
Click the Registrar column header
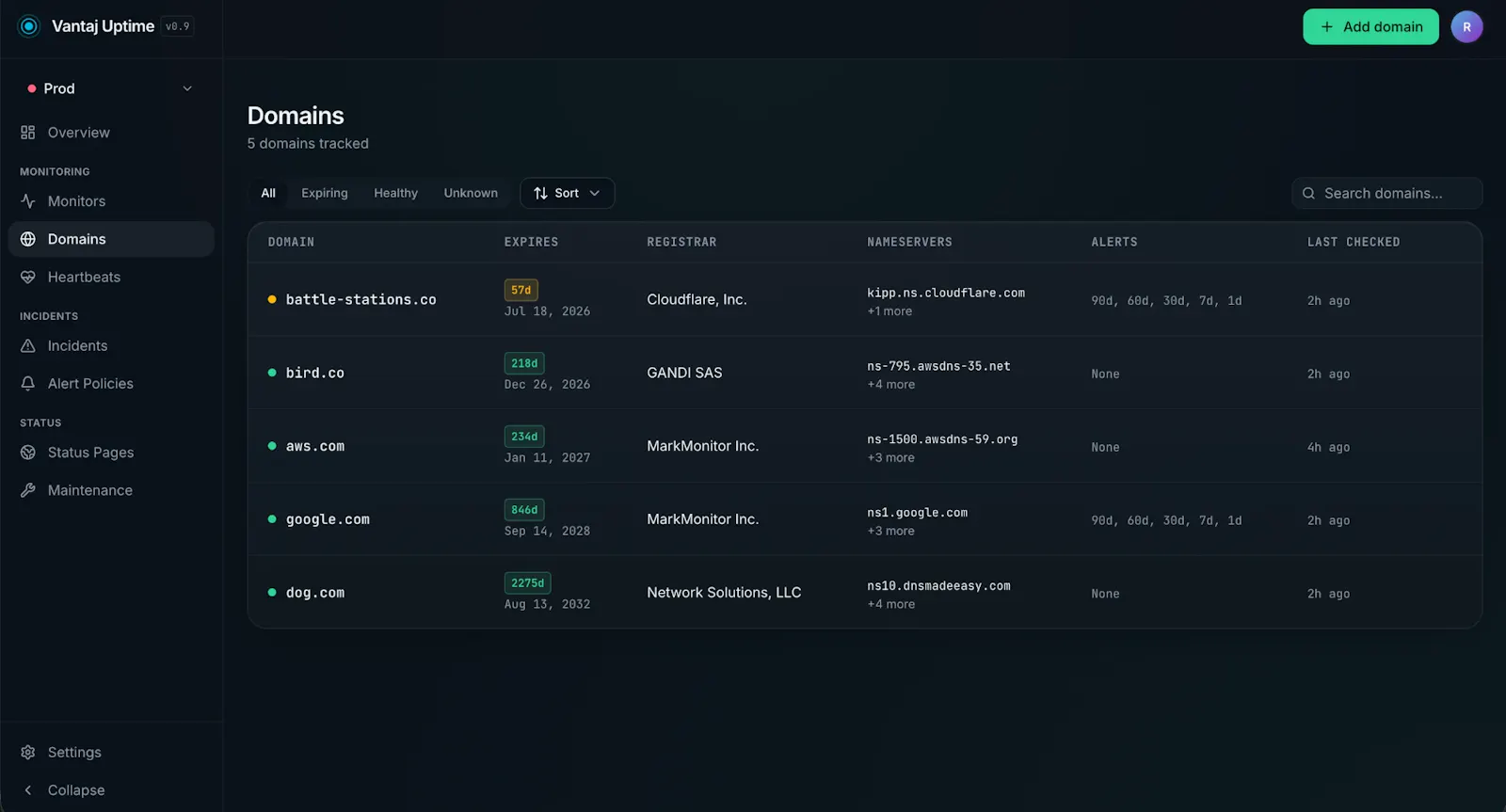(681, 242)
